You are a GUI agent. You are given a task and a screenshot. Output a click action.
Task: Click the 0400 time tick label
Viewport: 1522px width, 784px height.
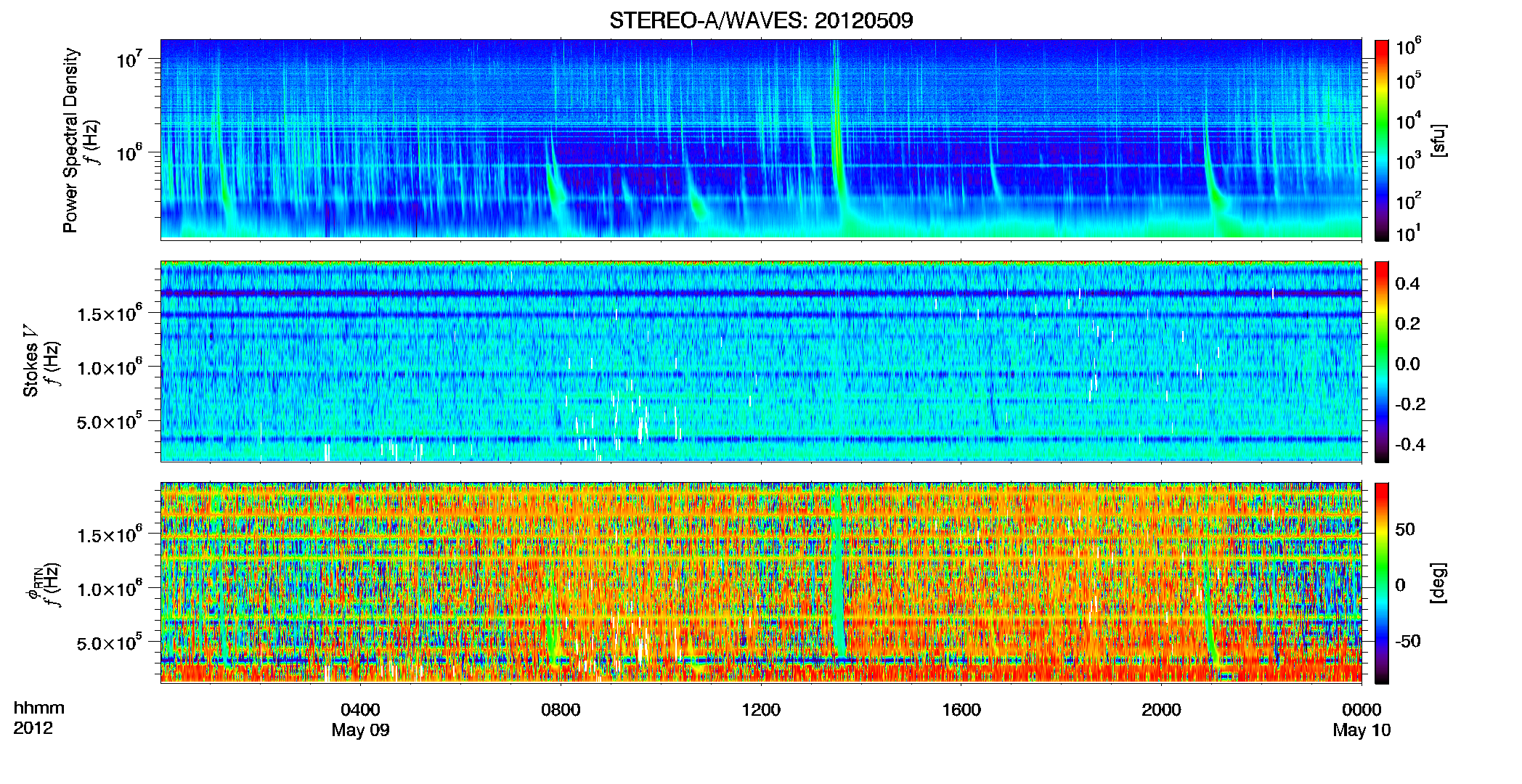360,709
